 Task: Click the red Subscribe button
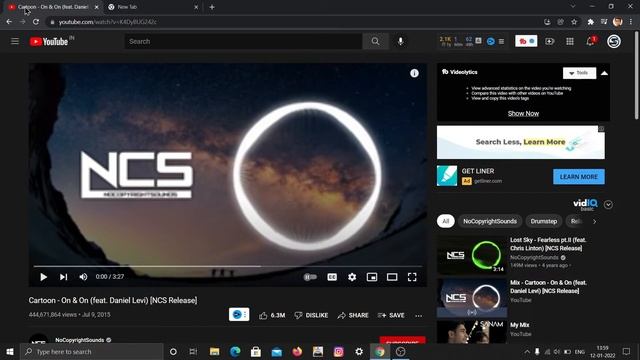pyautogui.click(x=402, y=340)
